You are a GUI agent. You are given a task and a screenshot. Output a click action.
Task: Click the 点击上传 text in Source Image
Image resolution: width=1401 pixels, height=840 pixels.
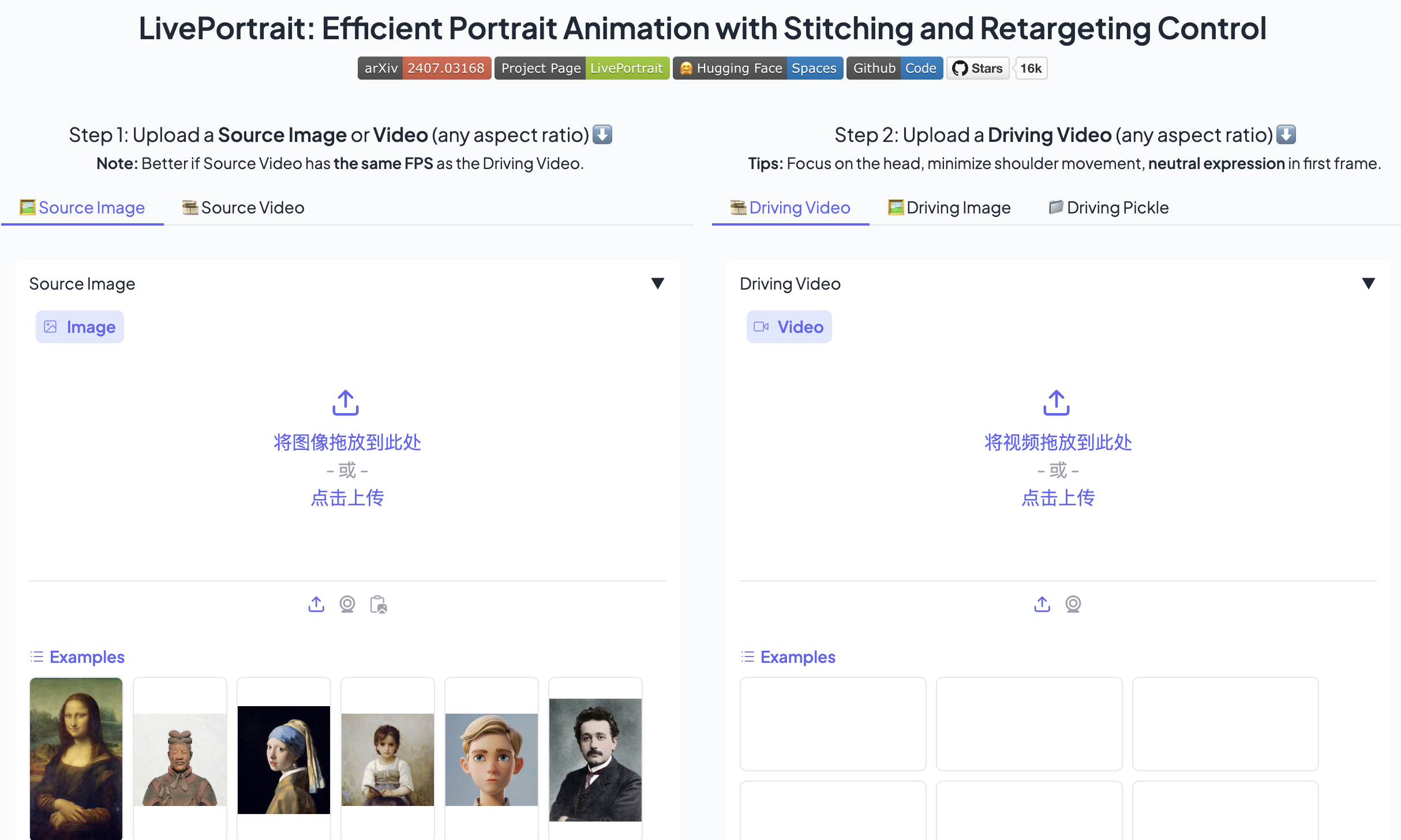point(347,497)
